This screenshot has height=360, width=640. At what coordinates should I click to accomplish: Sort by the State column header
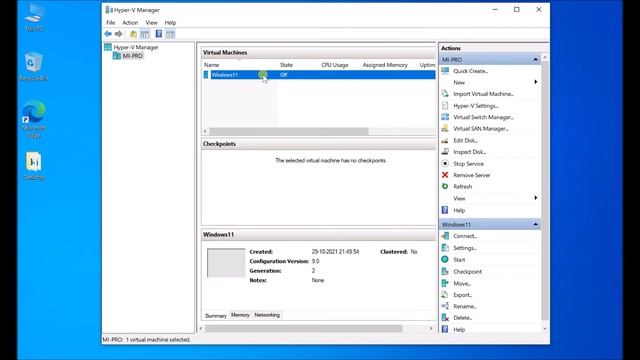pos(286,65)
